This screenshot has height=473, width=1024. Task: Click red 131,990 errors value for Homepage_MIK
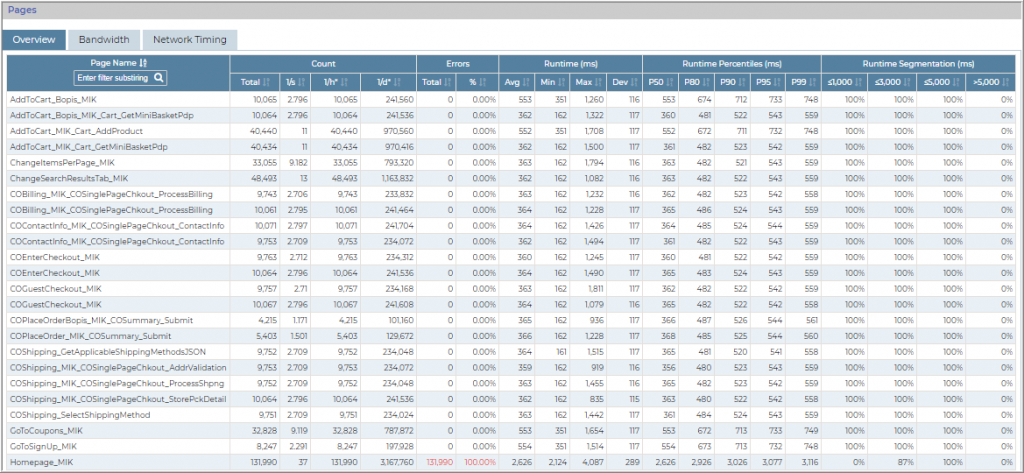pos(440,462)
